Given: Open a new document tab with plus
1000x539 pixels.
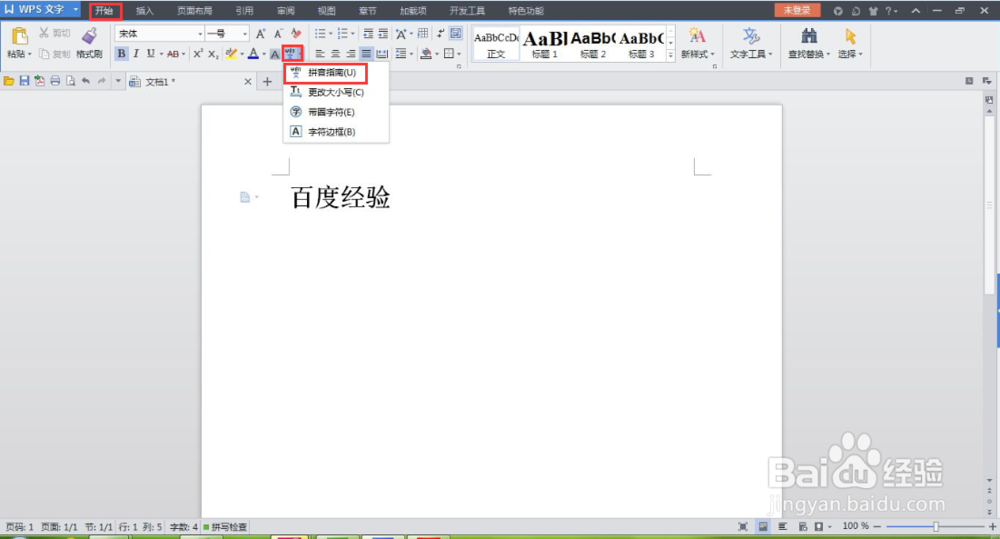Looking at the screenshot, I should (x=267, y=82).
